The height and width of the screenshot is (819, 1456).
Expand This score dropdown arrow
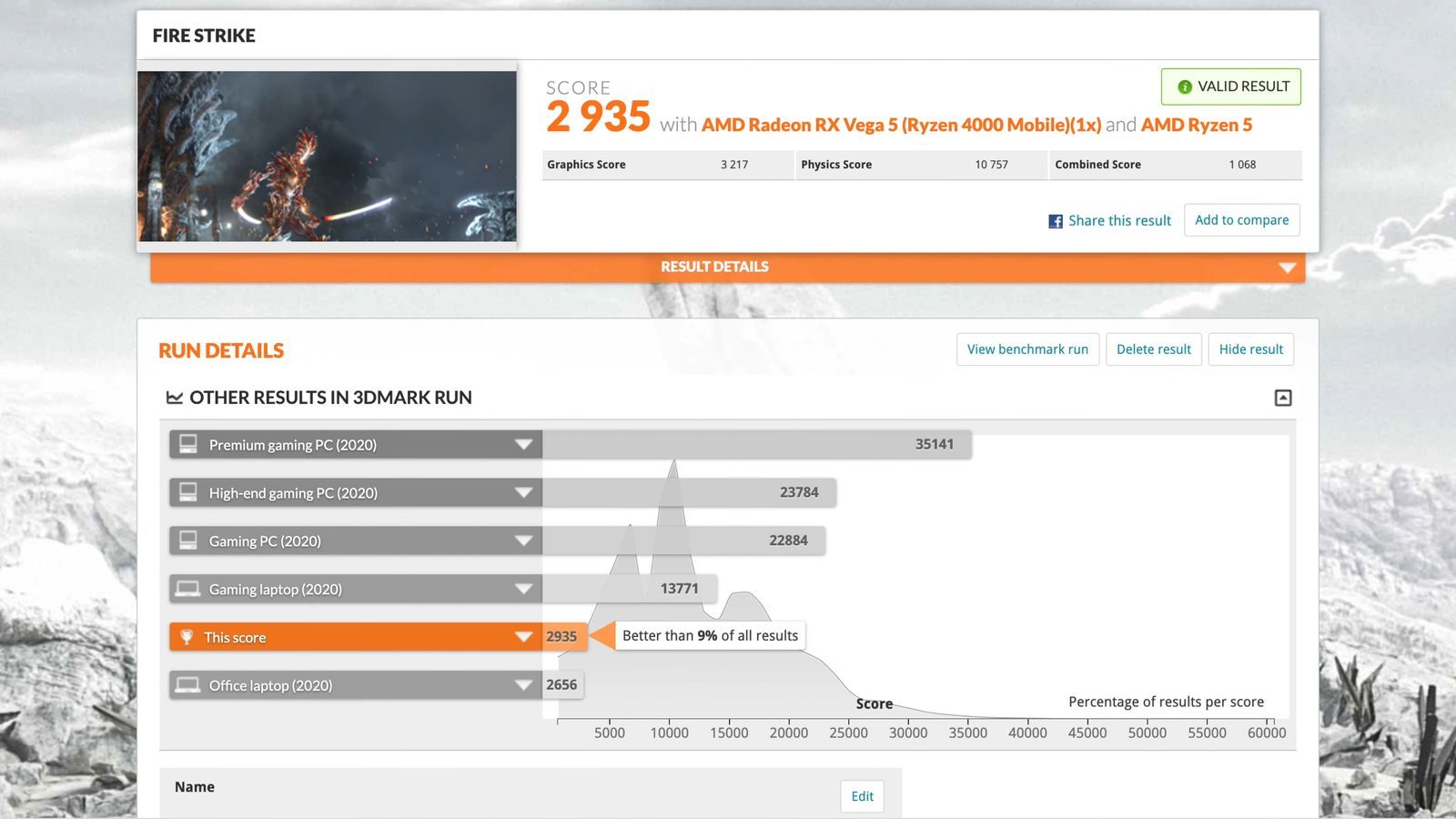pyautogui.click(x=523, y=637)
